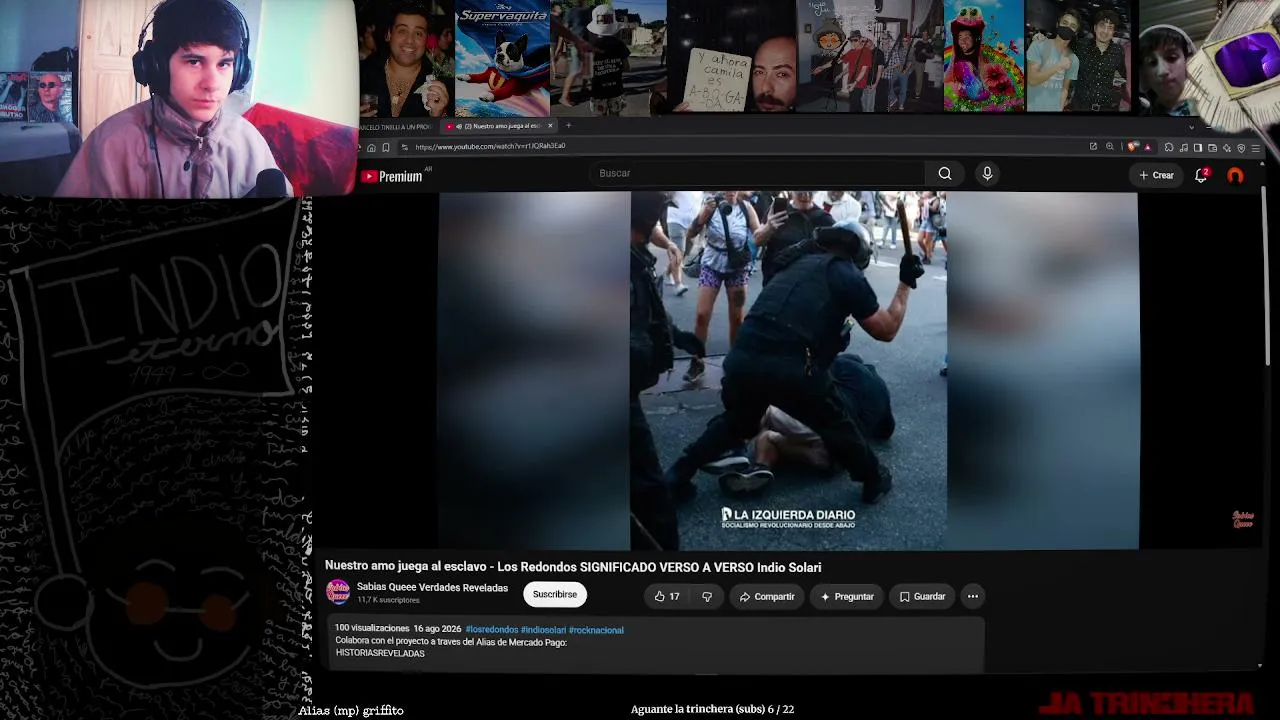
Task: Bookmark the page via address bar icon
Action: [386, 147]
